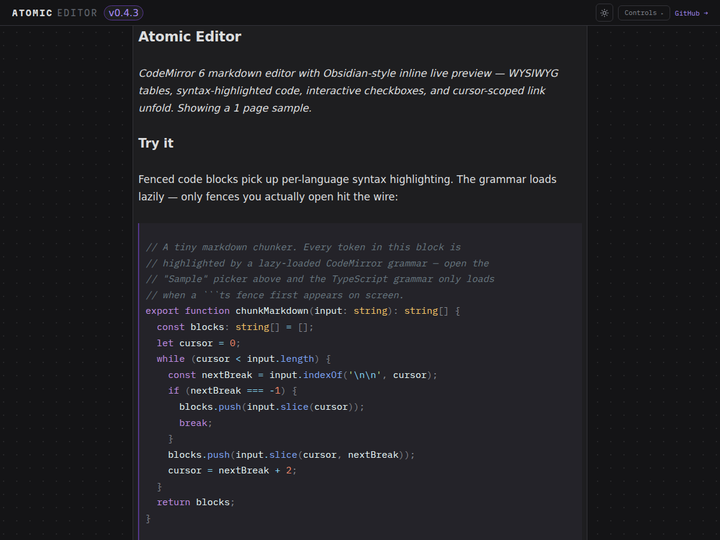Click the "Fenced code blocks" paragraph
The height and width of the screenshot is (540, 720).
point(347,188)
